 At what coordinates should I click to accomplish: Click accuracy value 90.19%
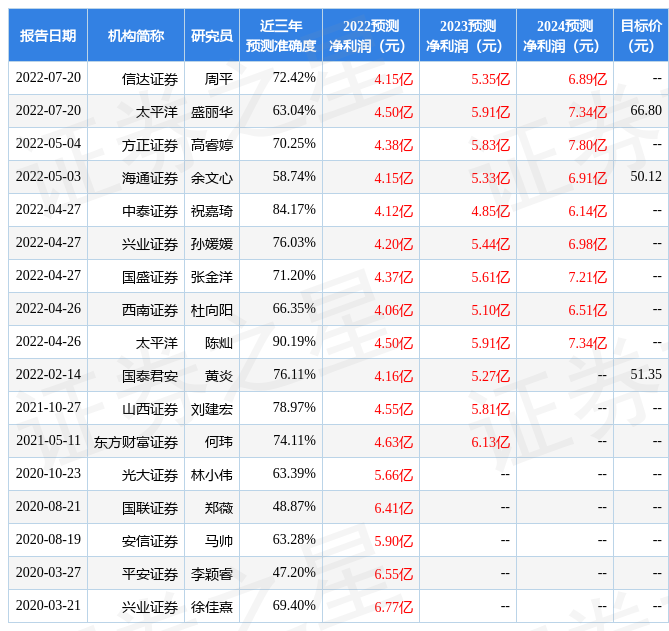click(x=294, y=342)
